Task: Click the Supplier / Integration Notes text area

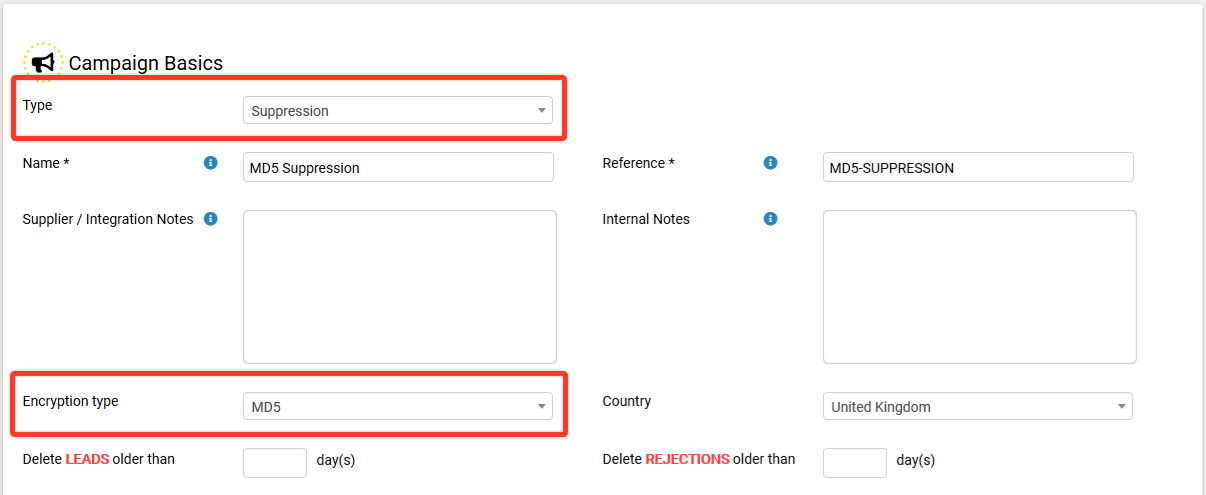Action: click(x=400, y=287)
